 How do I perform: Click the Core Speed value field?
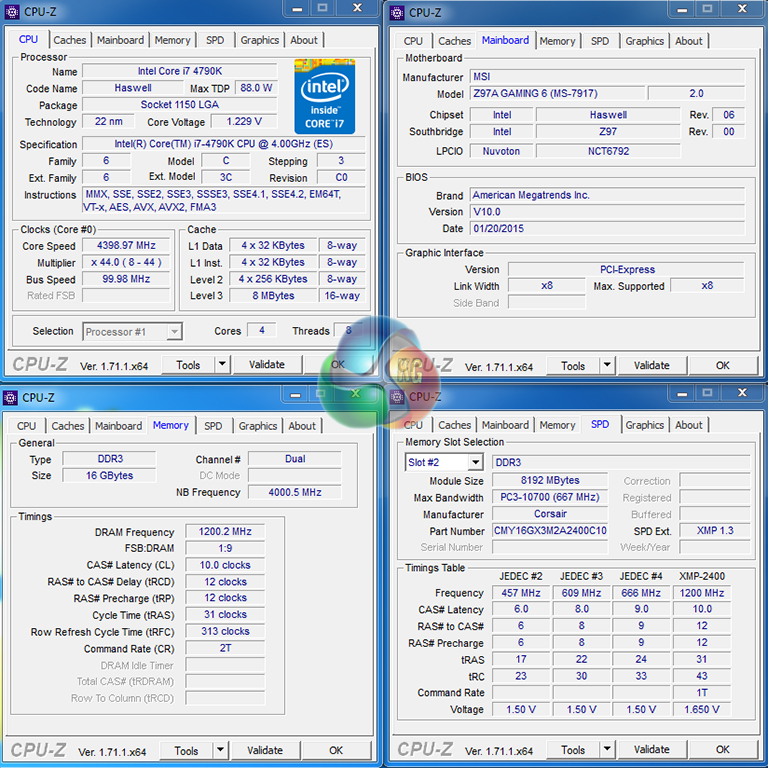click(x=126, y=246)
